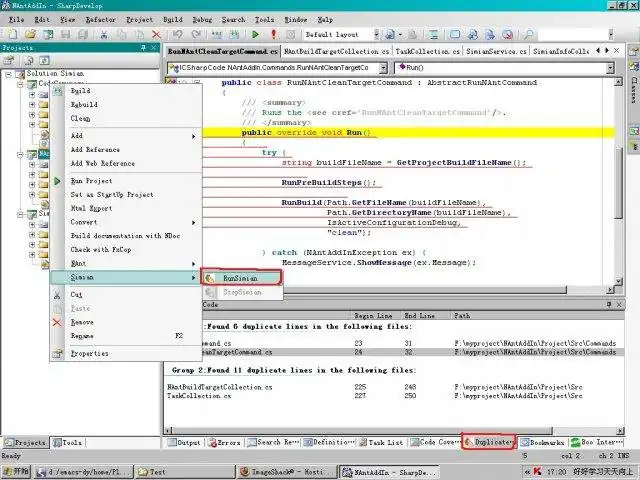Image resolution: width=640 pixels, height=480 pixels.
Task: Open the Run() member combo box arrow
Action: (610, 68)
